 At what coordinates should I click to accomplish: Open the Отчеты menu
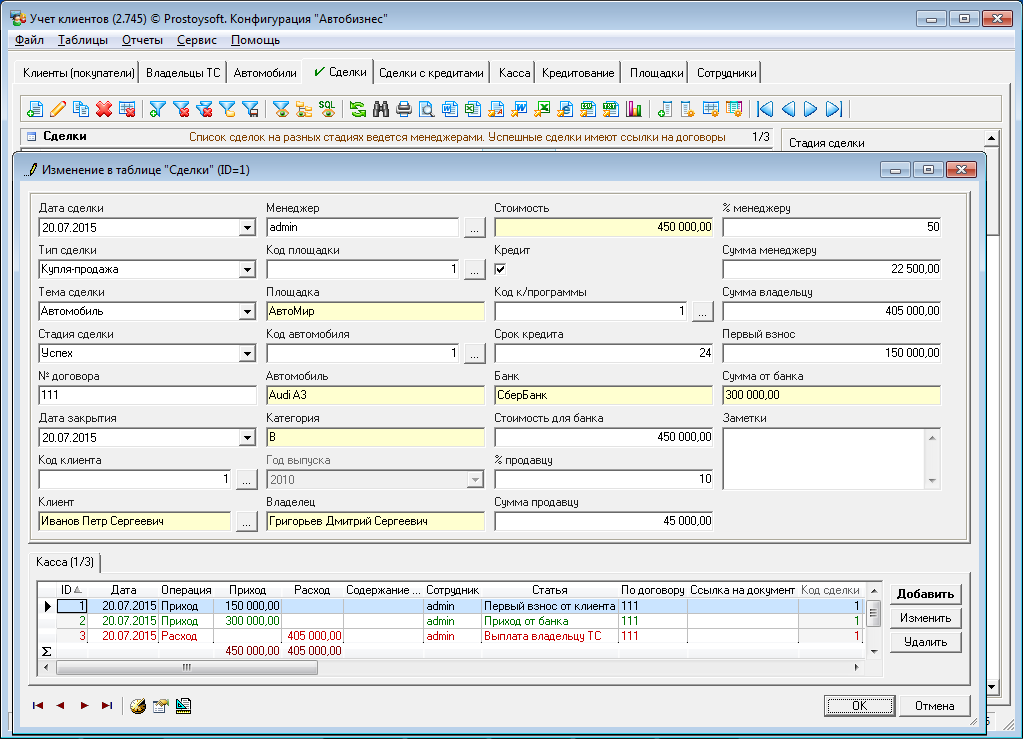[142, 40]
